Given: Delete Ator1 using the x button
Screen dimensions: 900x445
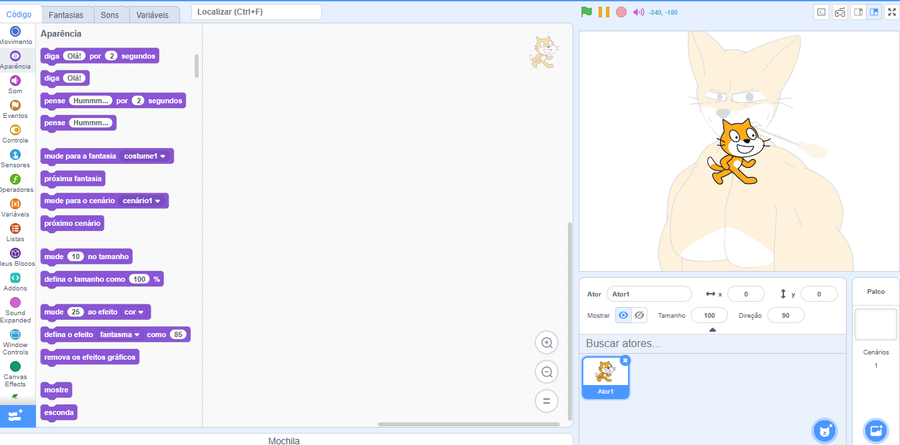Looking at the screenshot, I should point(625,360).
